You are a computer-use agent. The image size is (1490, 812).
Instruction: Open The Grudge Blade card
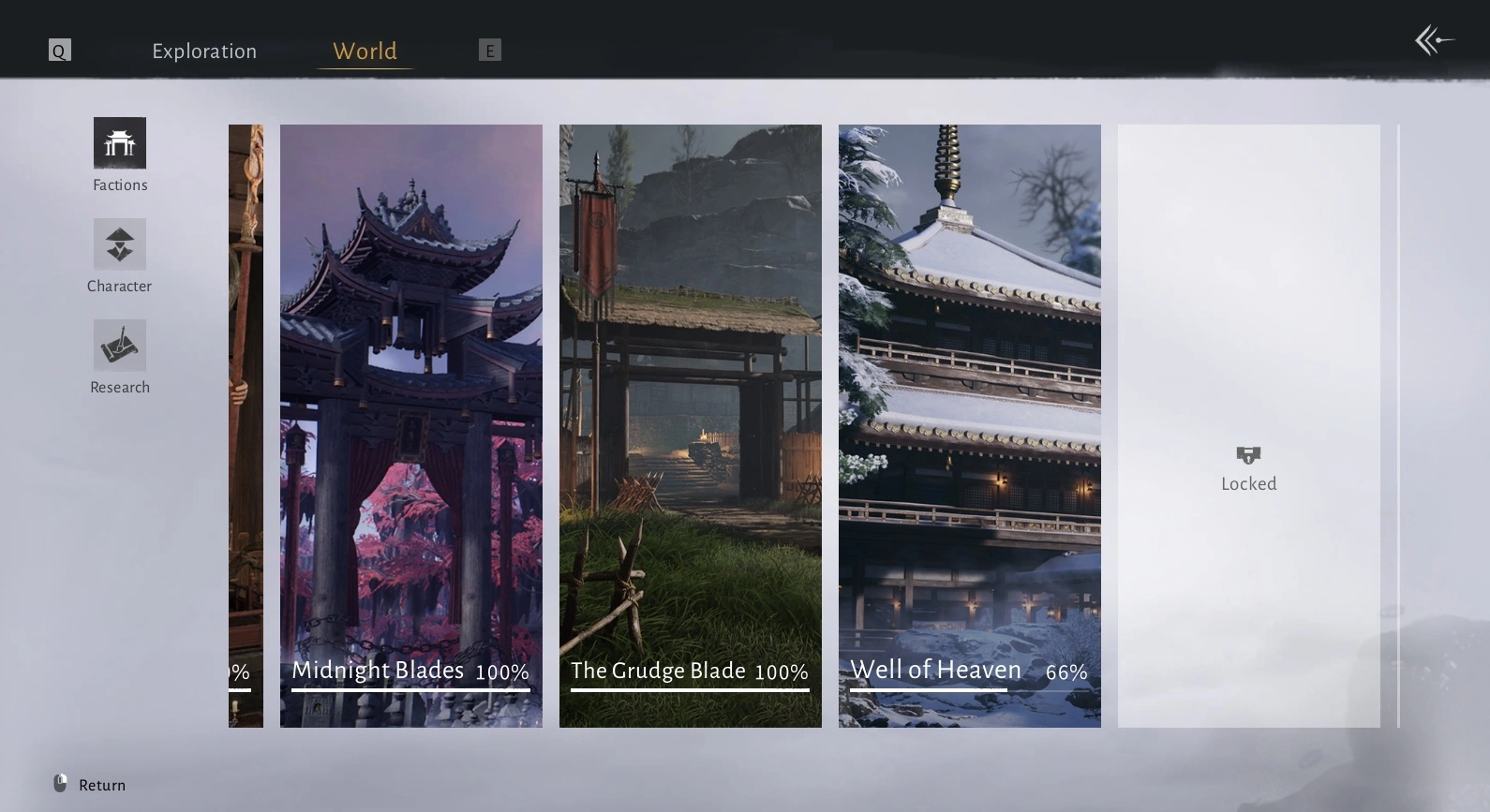pyautogui.click(x=691, y=426)
